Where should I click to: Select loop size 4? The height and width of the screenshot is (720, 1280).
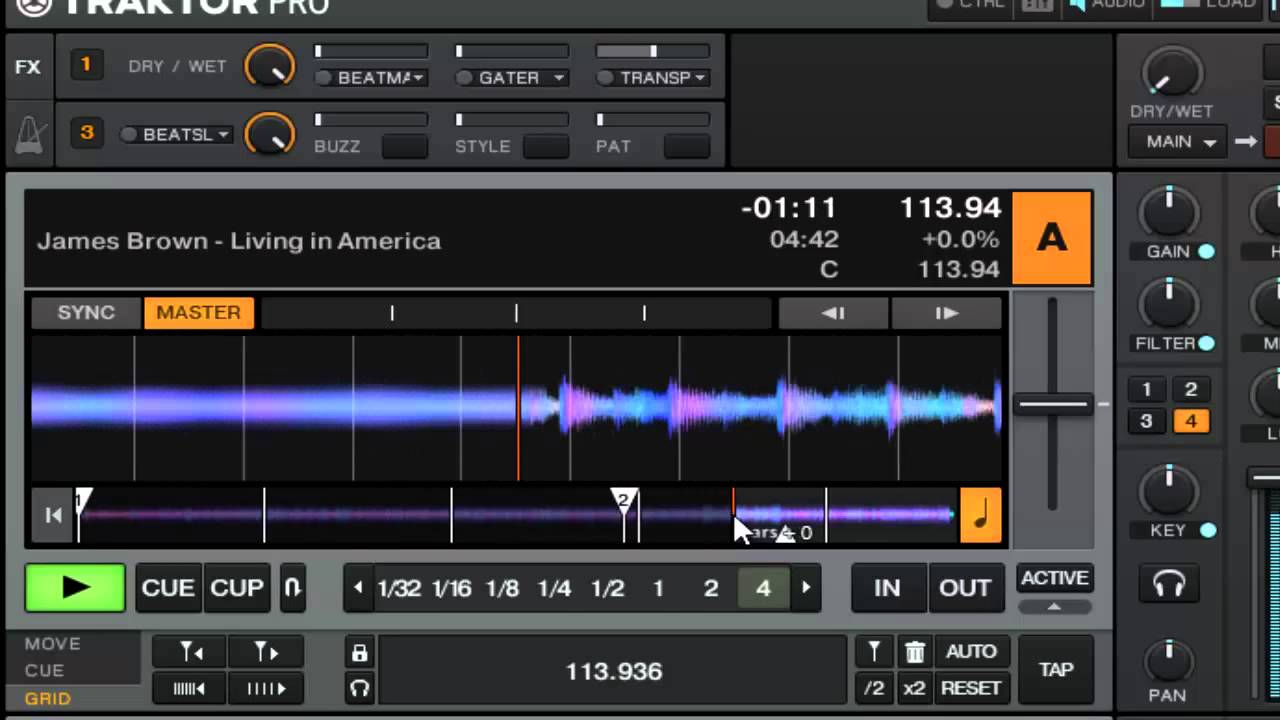[763, 588]
